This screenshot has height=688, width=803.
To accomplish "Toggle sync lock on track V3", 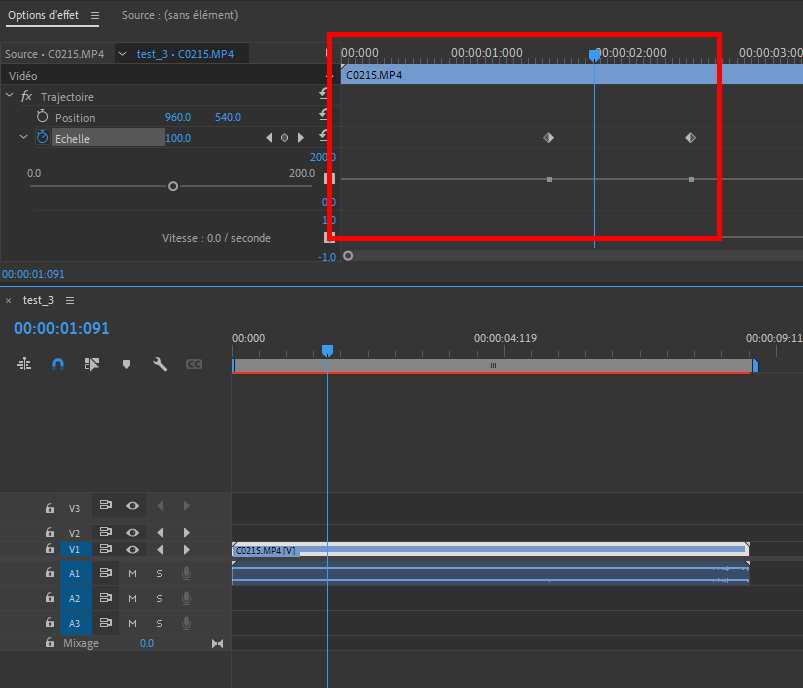I will pyautogui.click(x=105, y=505).
